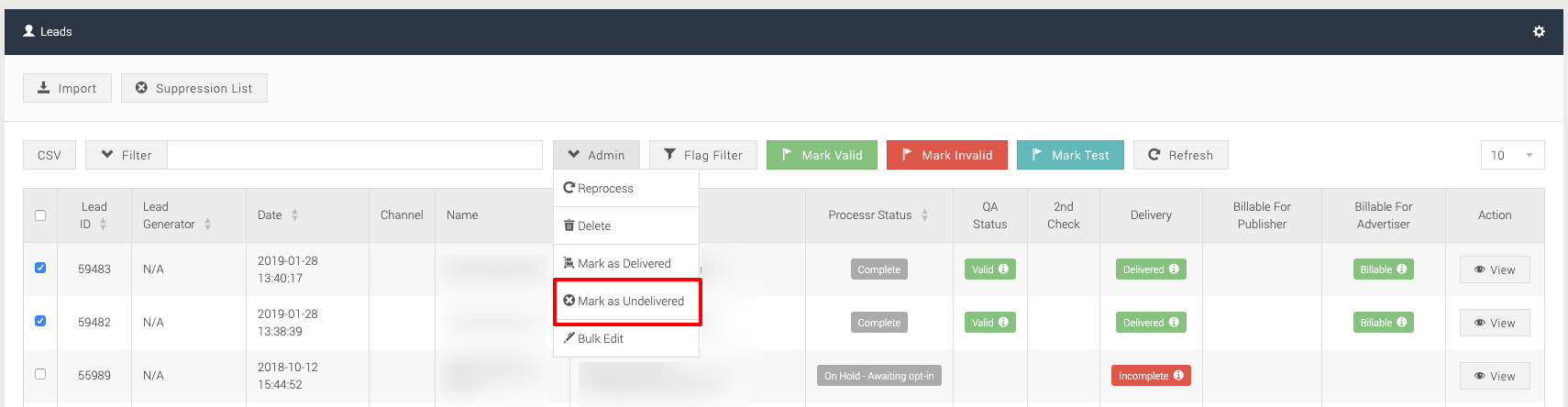Viewport: 1568px width, 407px height.
Task: Open the Flag Filter
Action: [x=703, y=155]
